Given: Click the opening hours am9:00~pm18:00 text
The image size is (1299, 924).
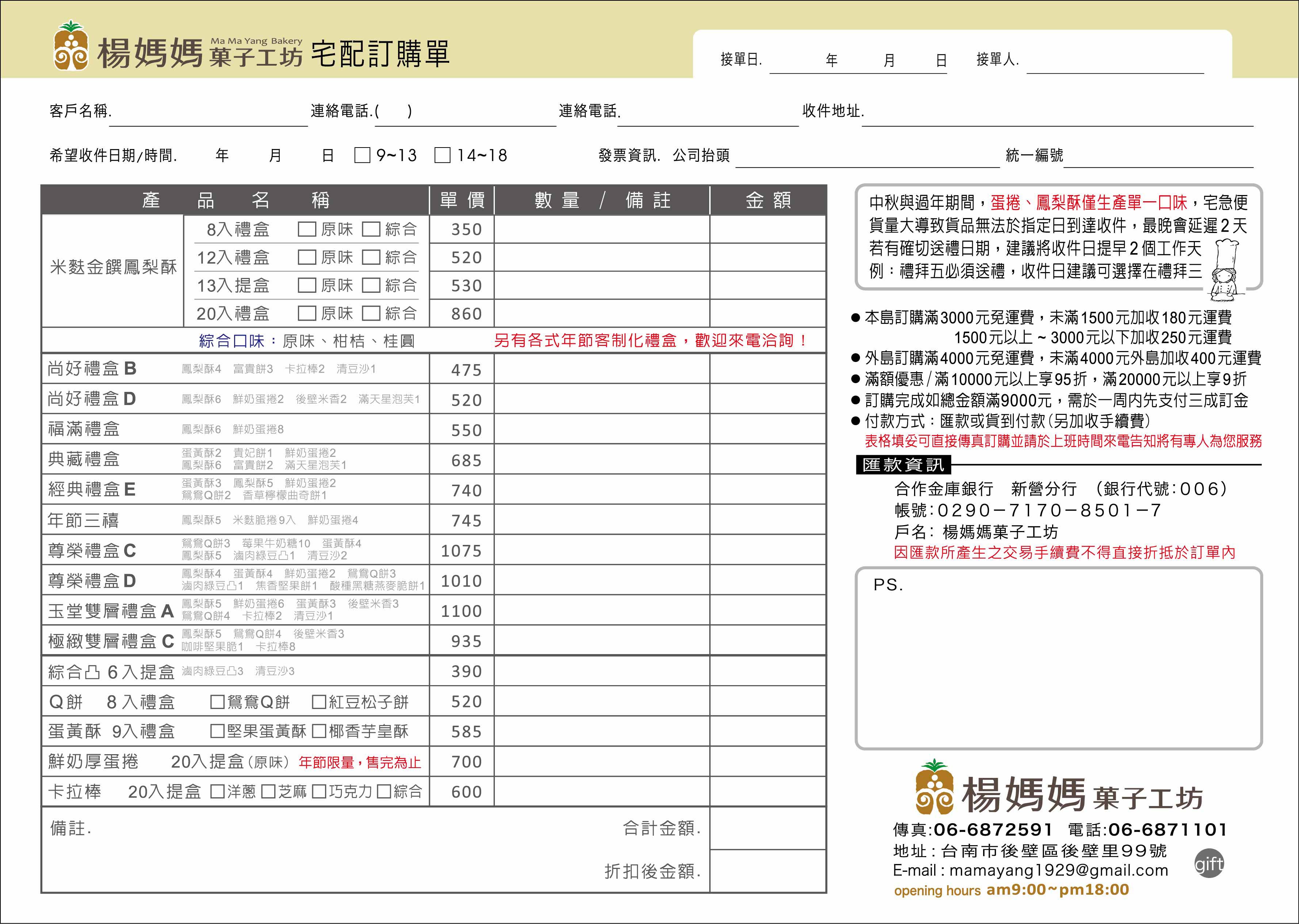Looking at the screenshot, I should [1058, 890].
